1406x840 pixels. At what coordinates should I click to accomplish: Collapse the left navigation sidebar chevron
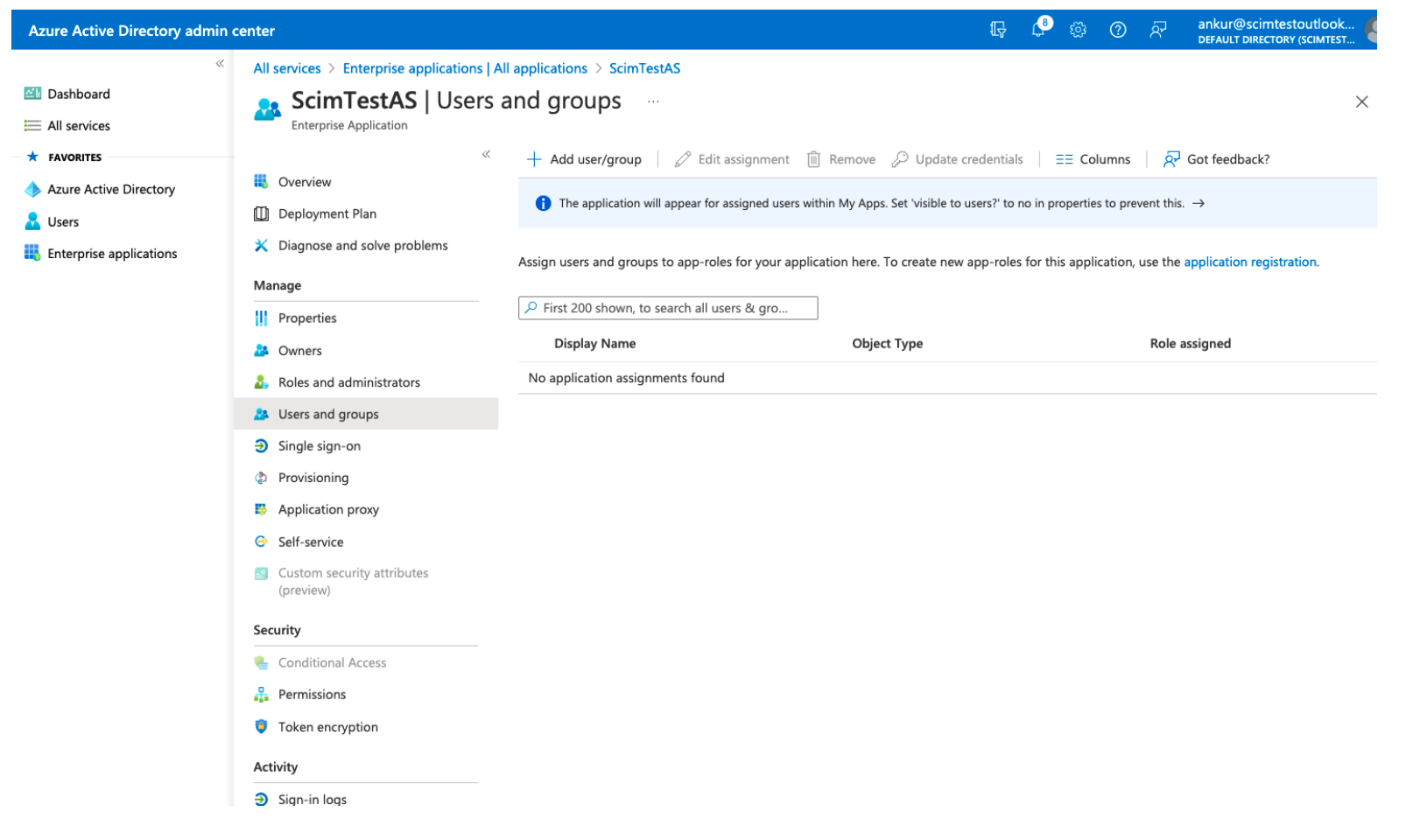220,64
